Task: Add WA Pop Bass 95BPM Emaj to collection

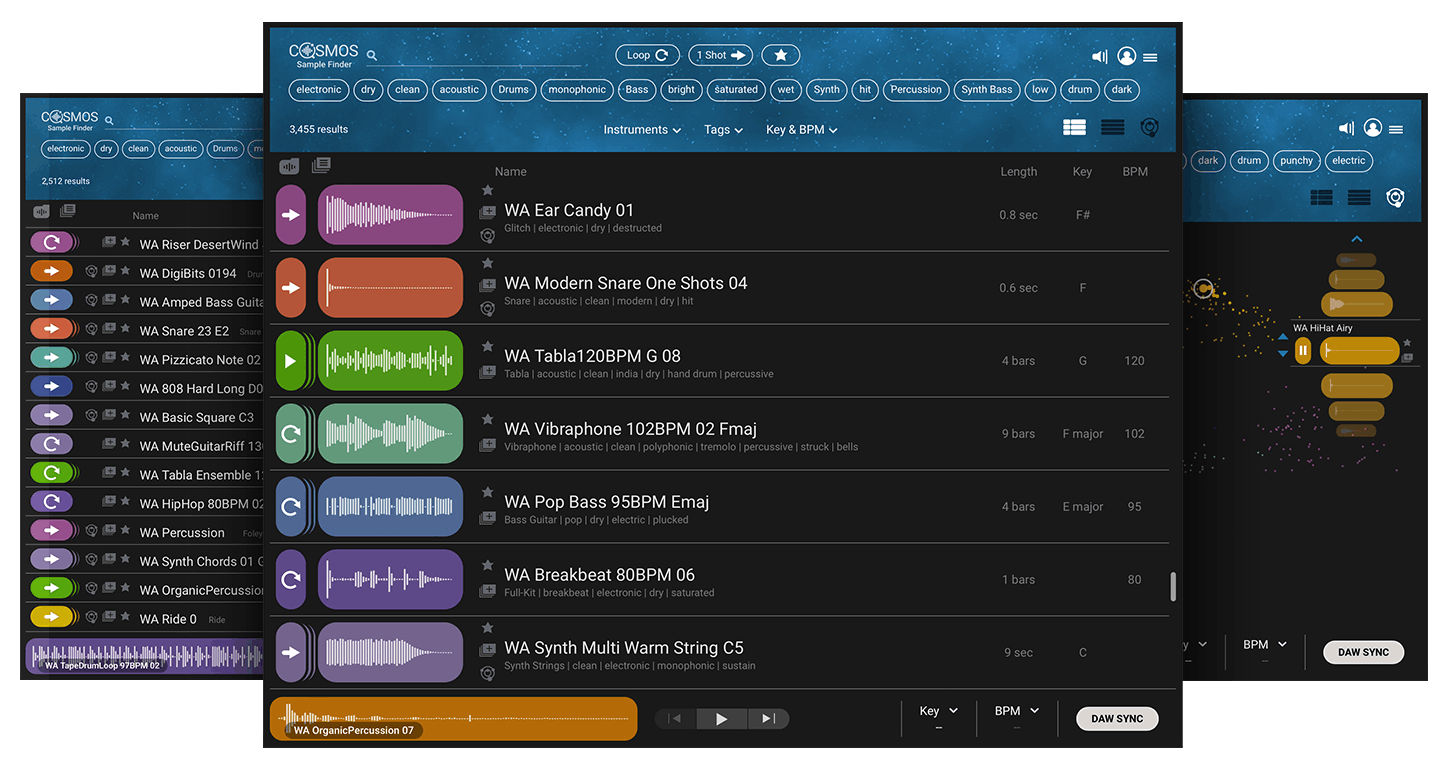Action: [x=487, y=518]
